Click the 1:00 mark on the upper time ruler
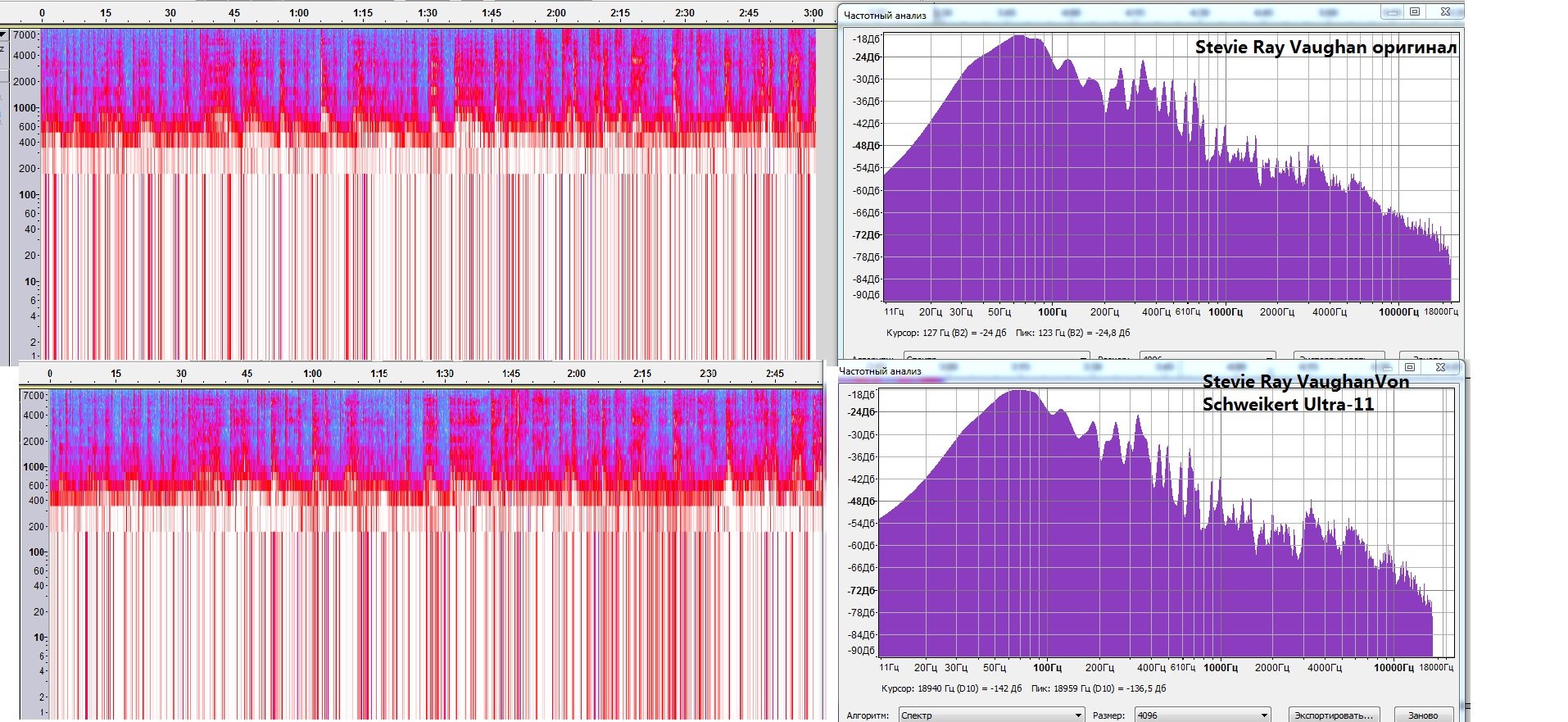This screenshot has width=1568, height=722. tap(299, 12)
